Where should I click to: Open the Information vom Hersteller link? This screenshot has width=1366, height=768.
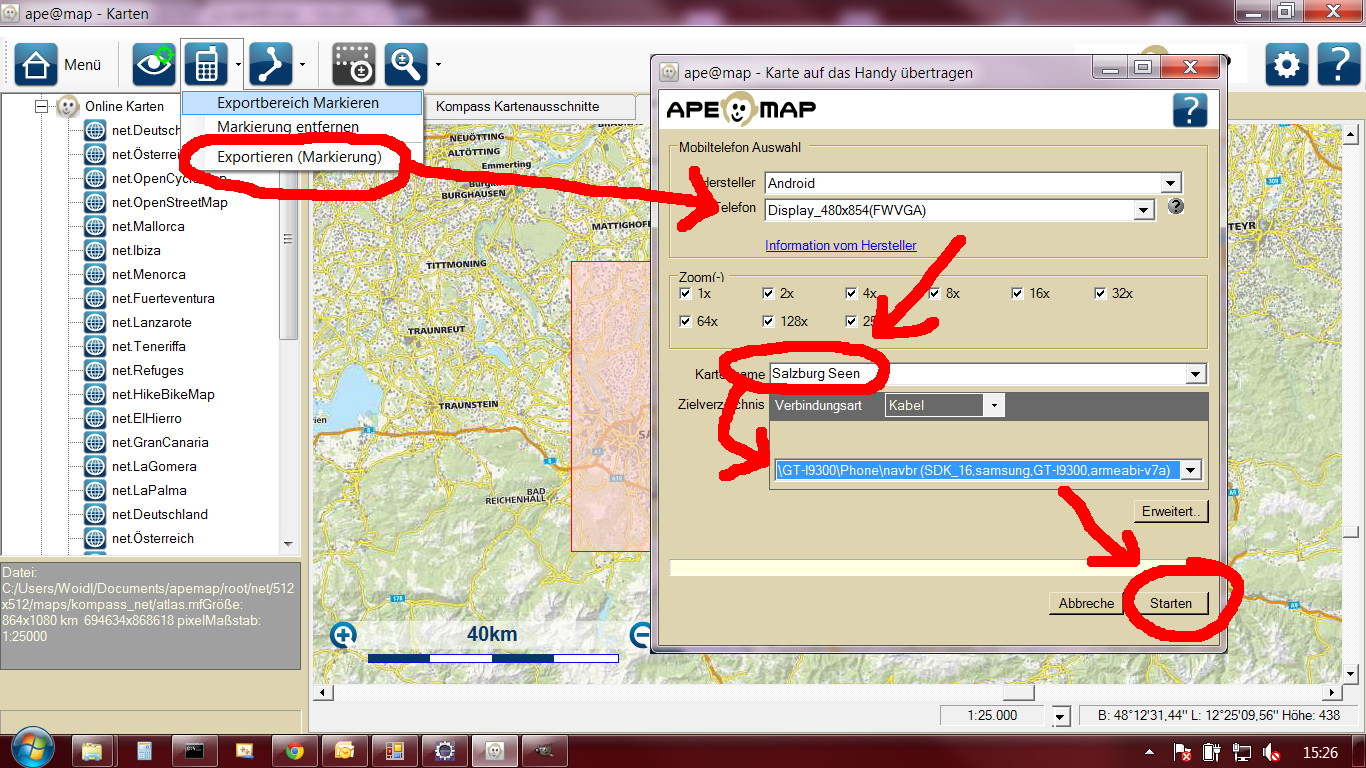tap(840, 245)
